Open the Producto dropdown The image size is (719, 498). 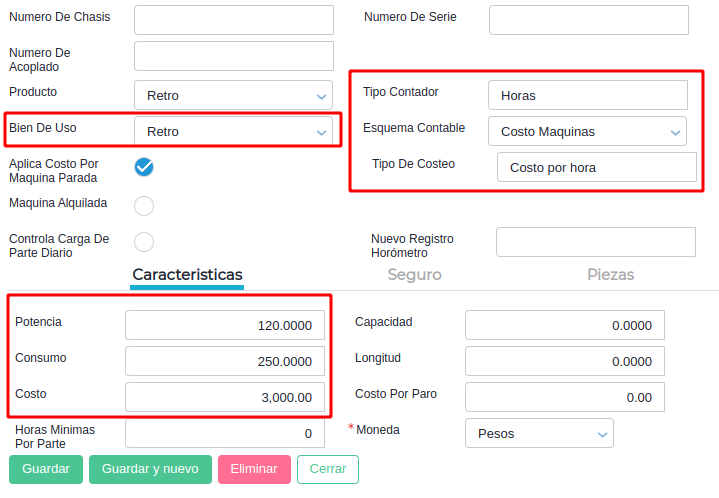tap(233, 96)
